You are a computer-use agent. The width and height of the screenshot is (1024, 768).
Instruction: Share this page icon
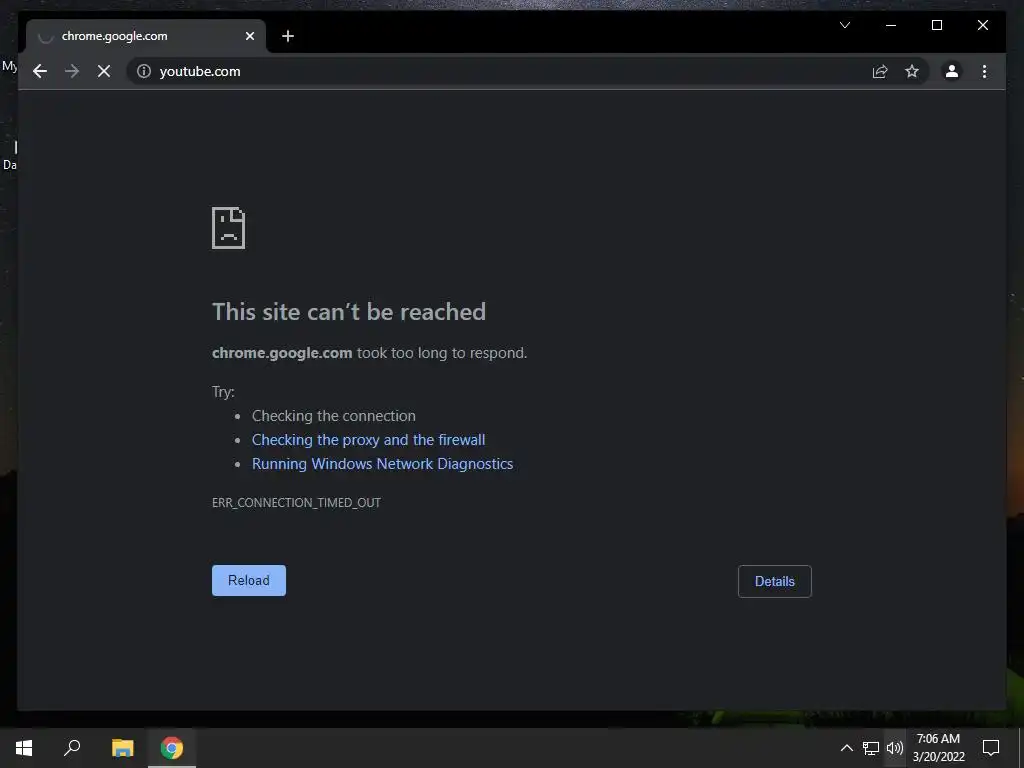pyautogui.click(x=880, y=71)
